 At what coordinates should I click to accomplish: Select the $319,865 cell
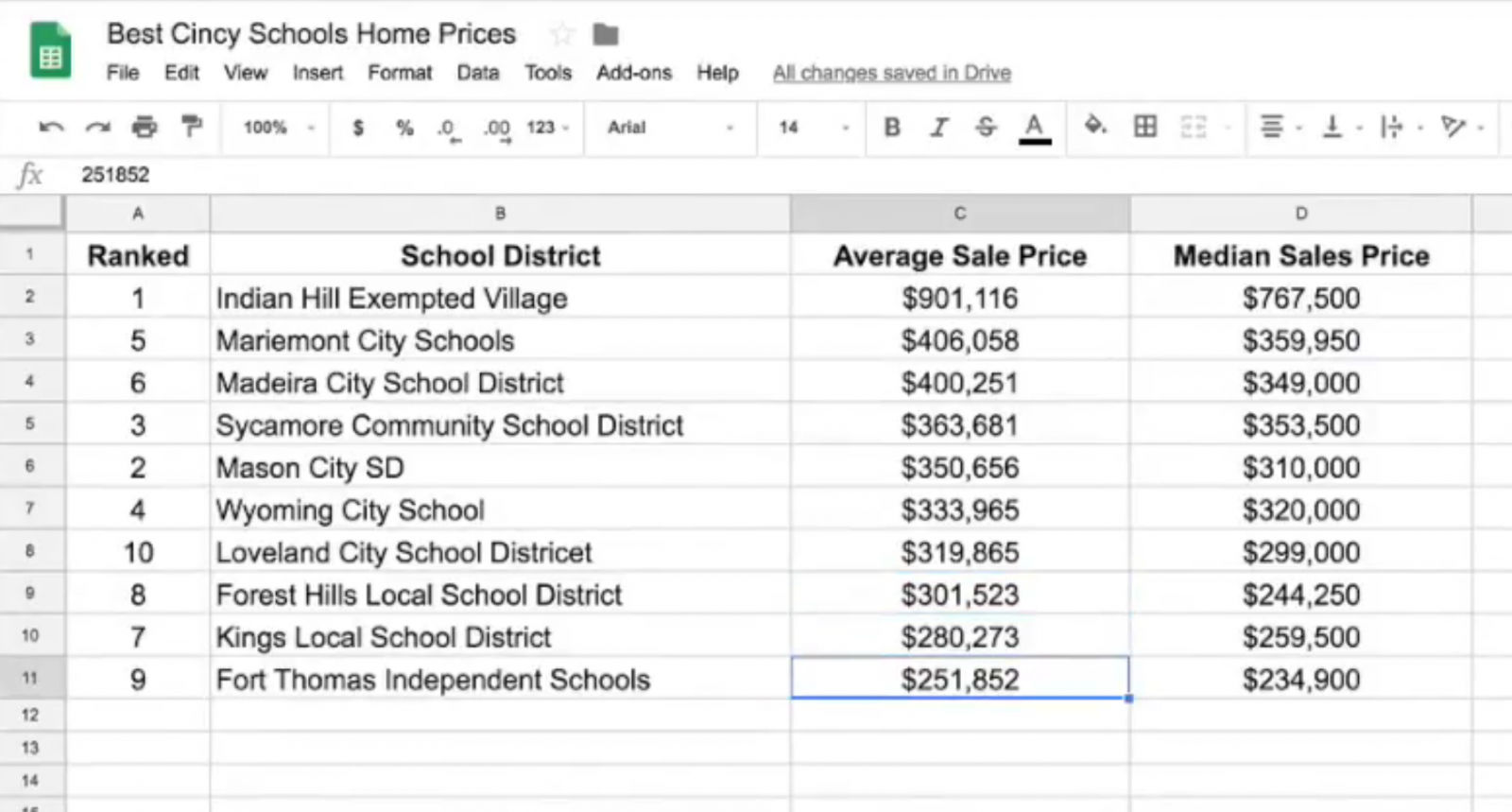point(960,552)
